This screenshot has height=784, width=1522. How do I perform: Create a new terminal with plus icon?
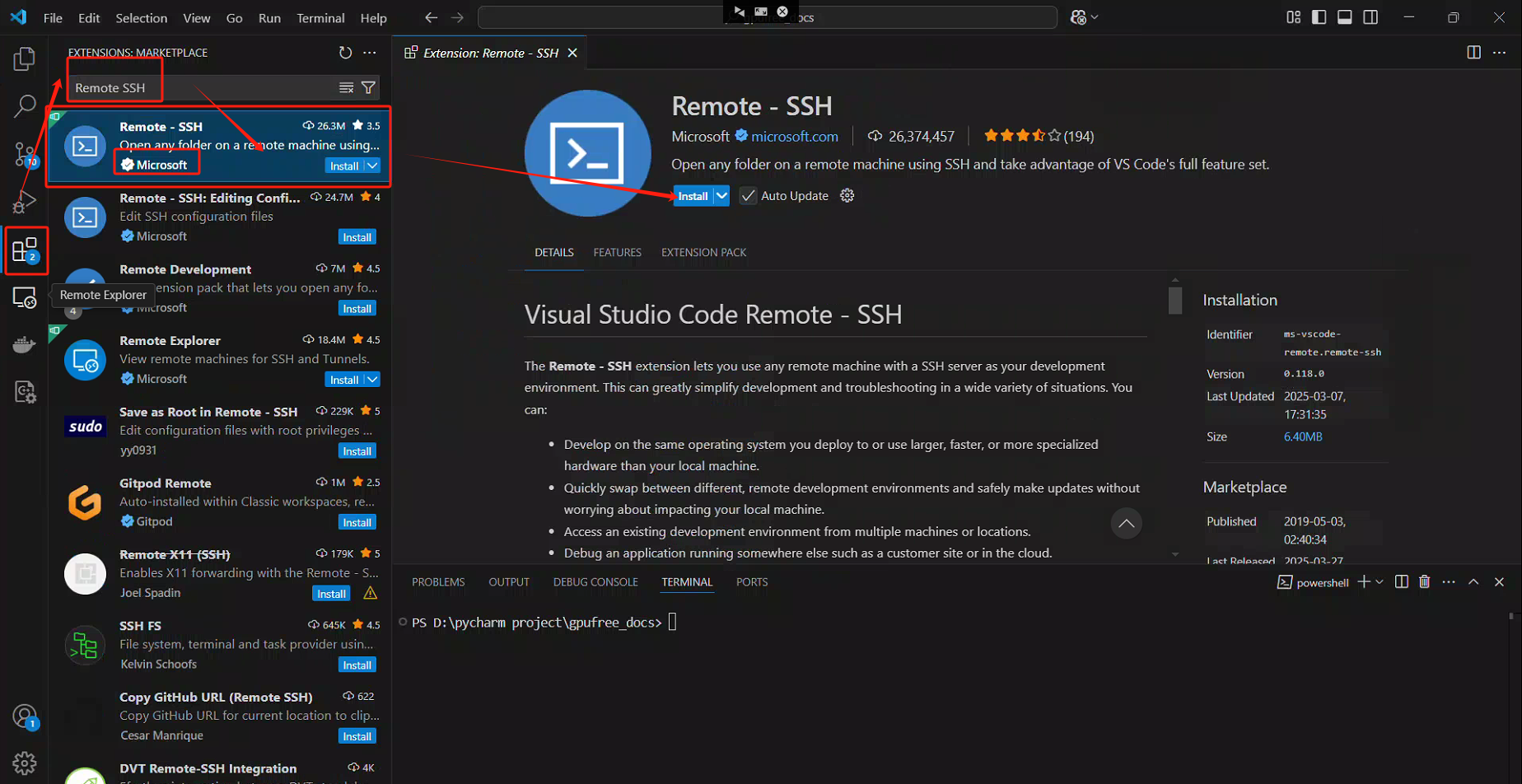point(1364,581)
